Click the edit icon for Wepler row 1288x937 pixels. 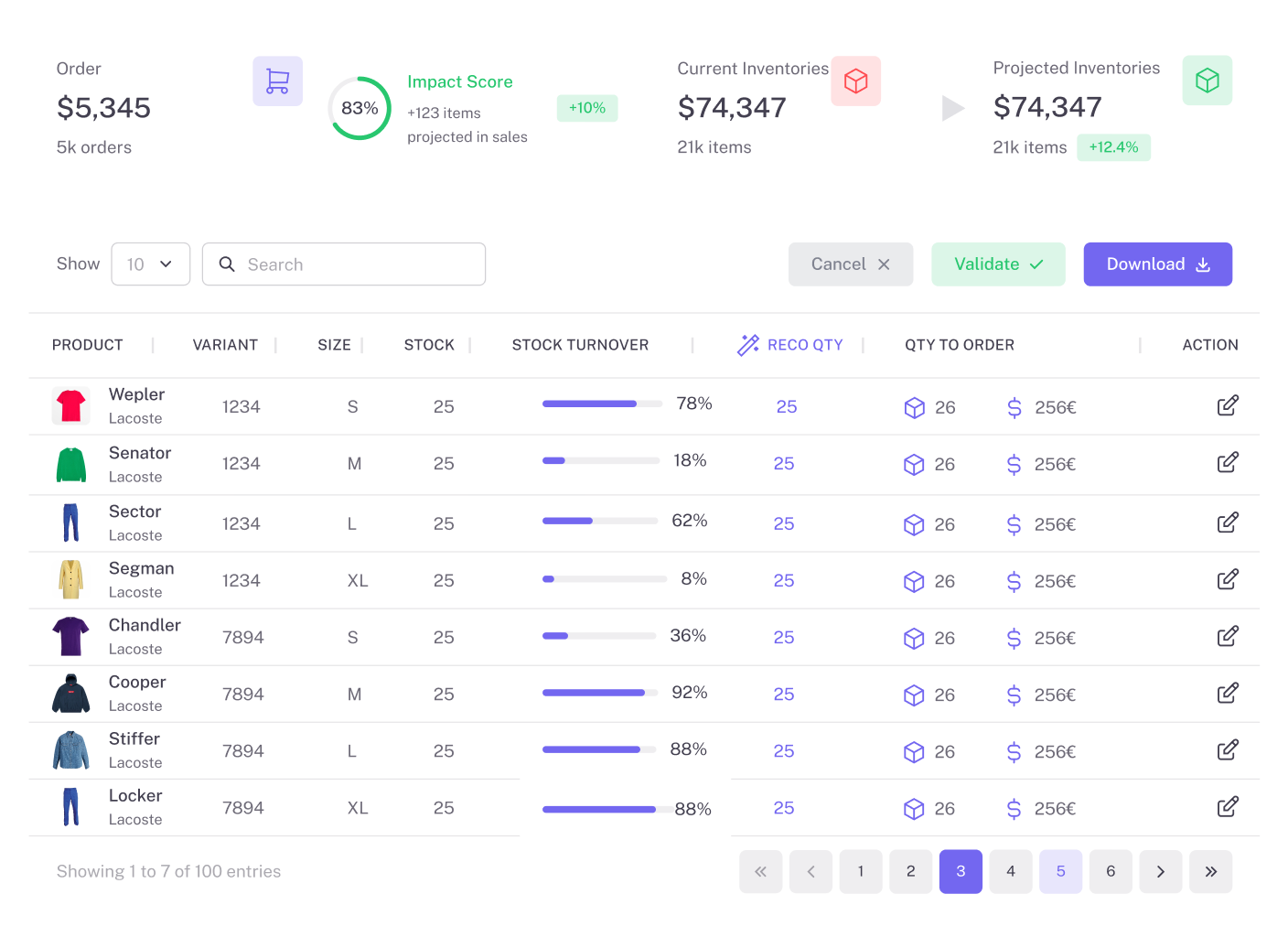click(1228, 405)
